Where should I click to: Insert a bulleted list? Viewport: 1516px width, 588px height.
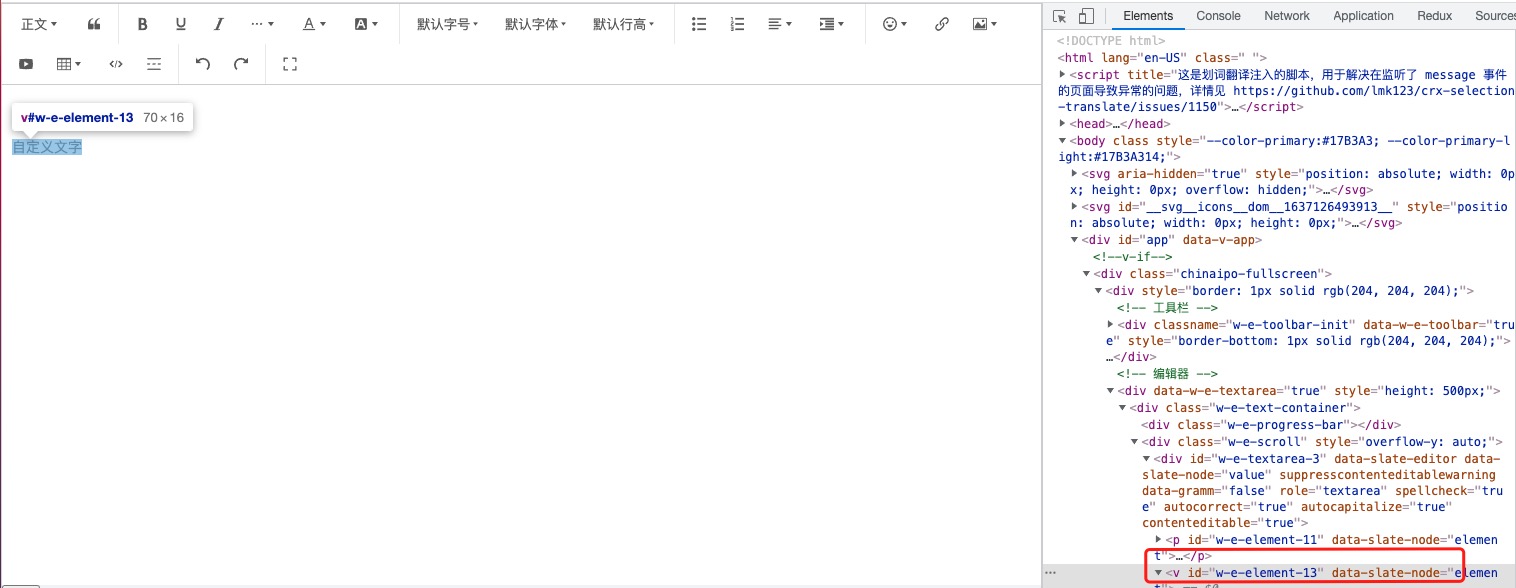point(700,24)
